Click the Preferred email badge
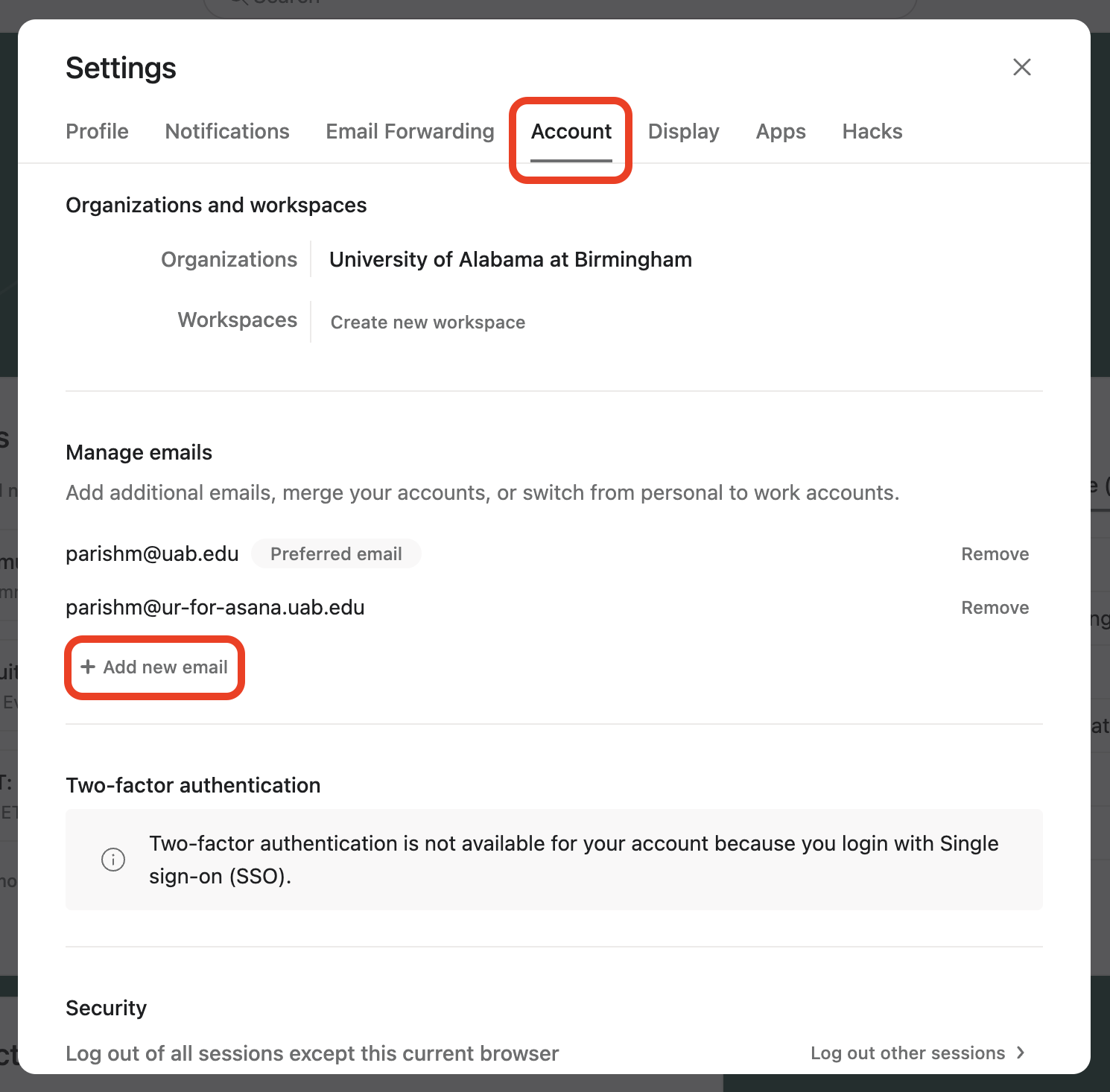 [x=336, y=554]
